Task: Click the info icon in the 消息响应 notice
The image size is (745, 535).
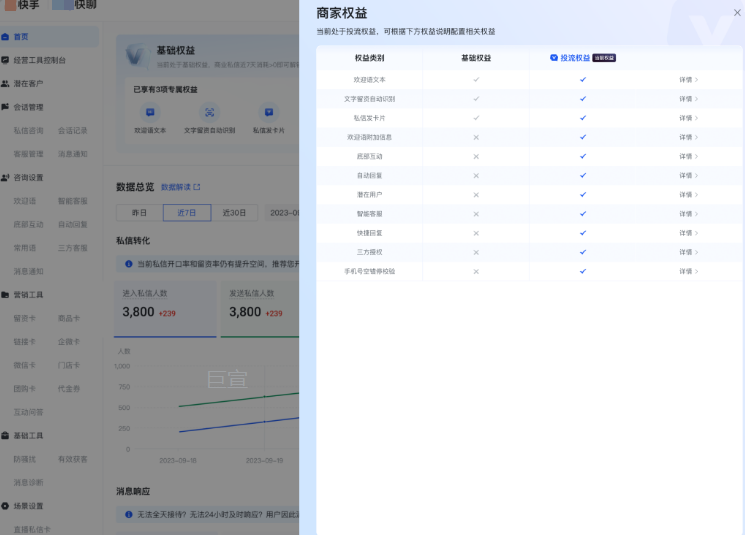Action: tap(128, 515)
